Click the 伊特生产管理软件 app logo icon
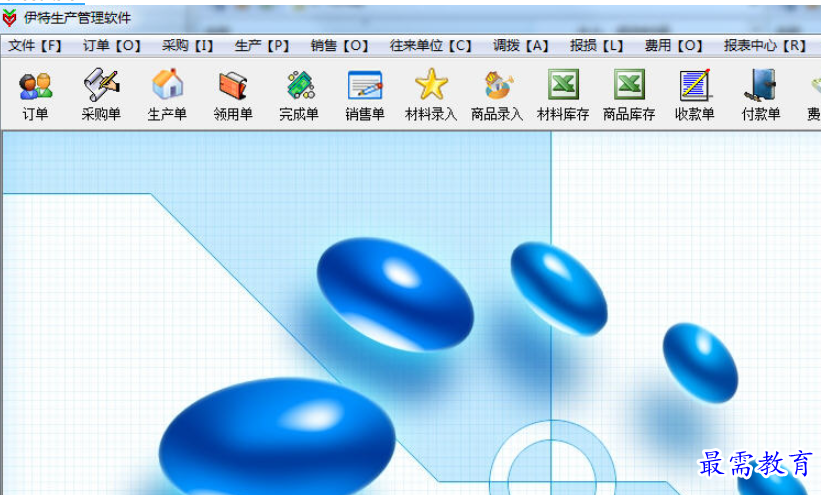This screenshot has width=821, height=495. coord(9,18)
